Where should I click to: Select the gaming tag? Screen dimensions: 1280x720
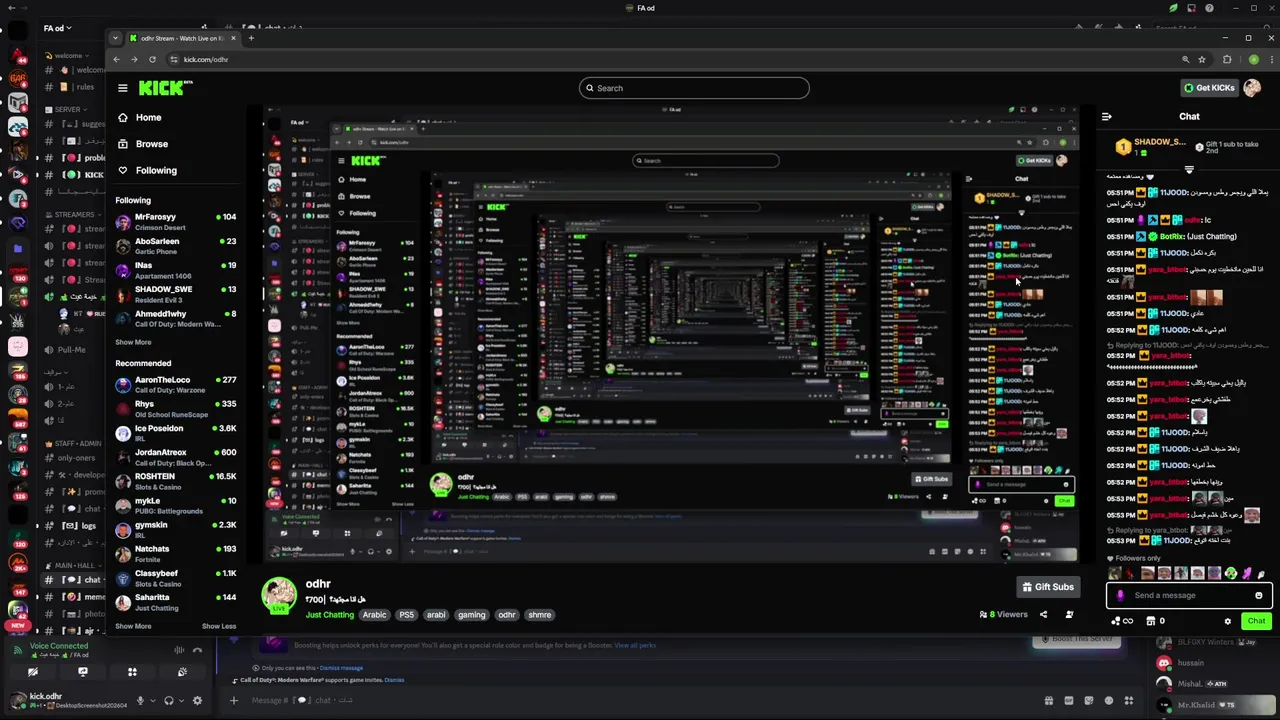pyautogui.click(x=471, y=615)
